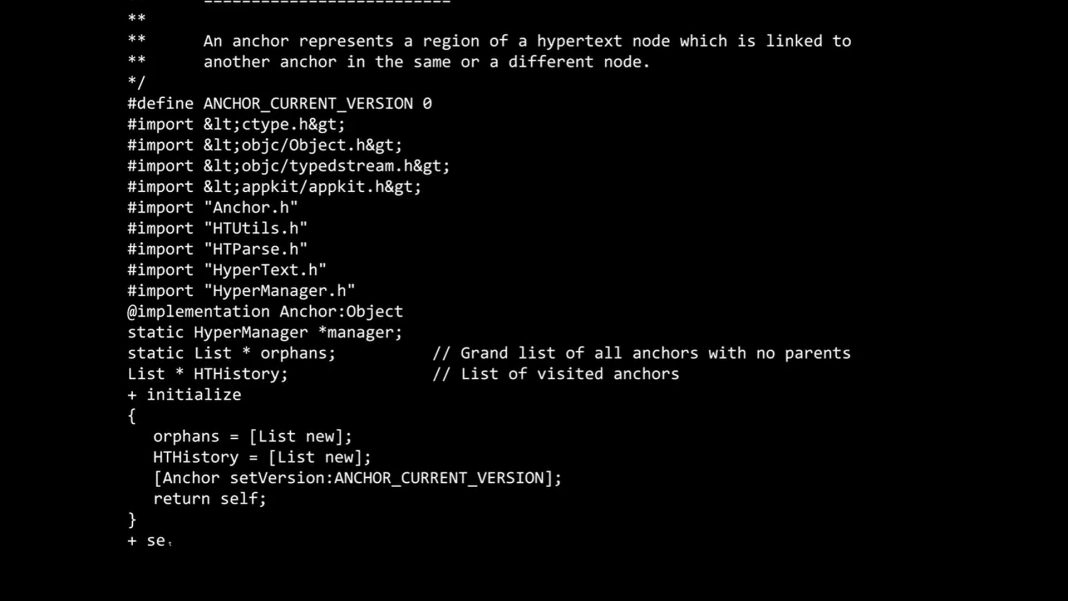The height and width of the screenshot is (601, 1068).
Task: Click the ANCHOR_CURRENT_VERSION define line
Action: (279, 103)
